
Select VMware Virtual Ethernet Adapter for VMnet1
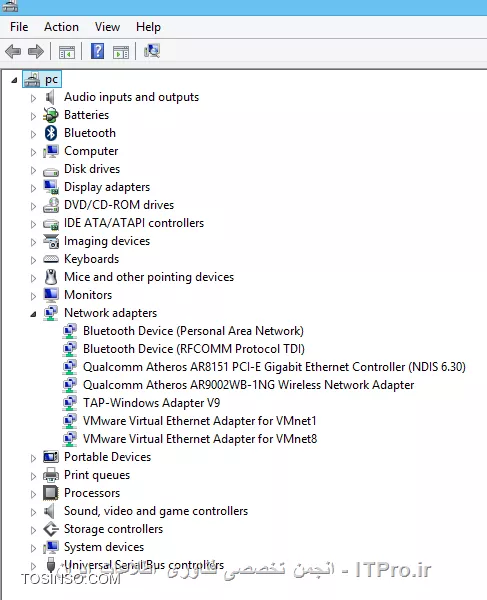pos(199,421)
